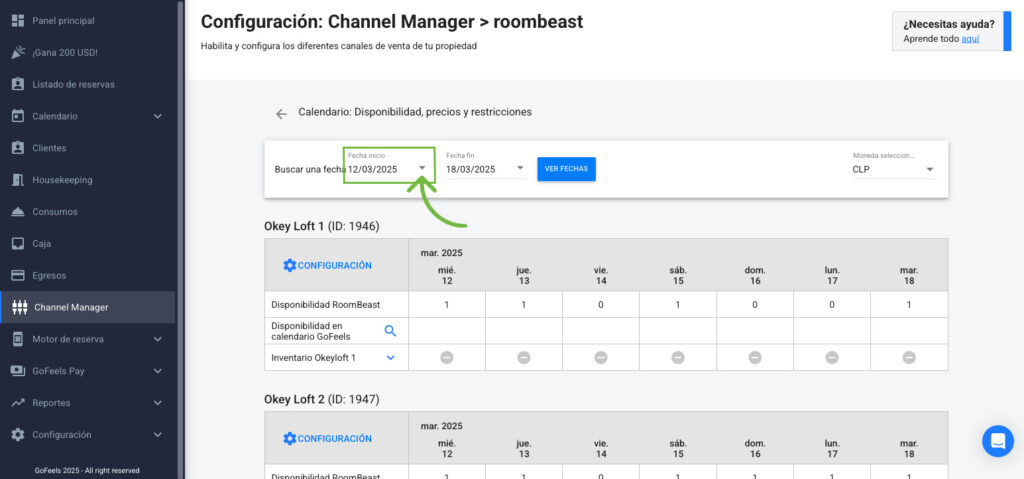Viewport: 1024px width, 479px height.
Task: Click the Caja sidebar icon
Action: [x=18, y=243]
